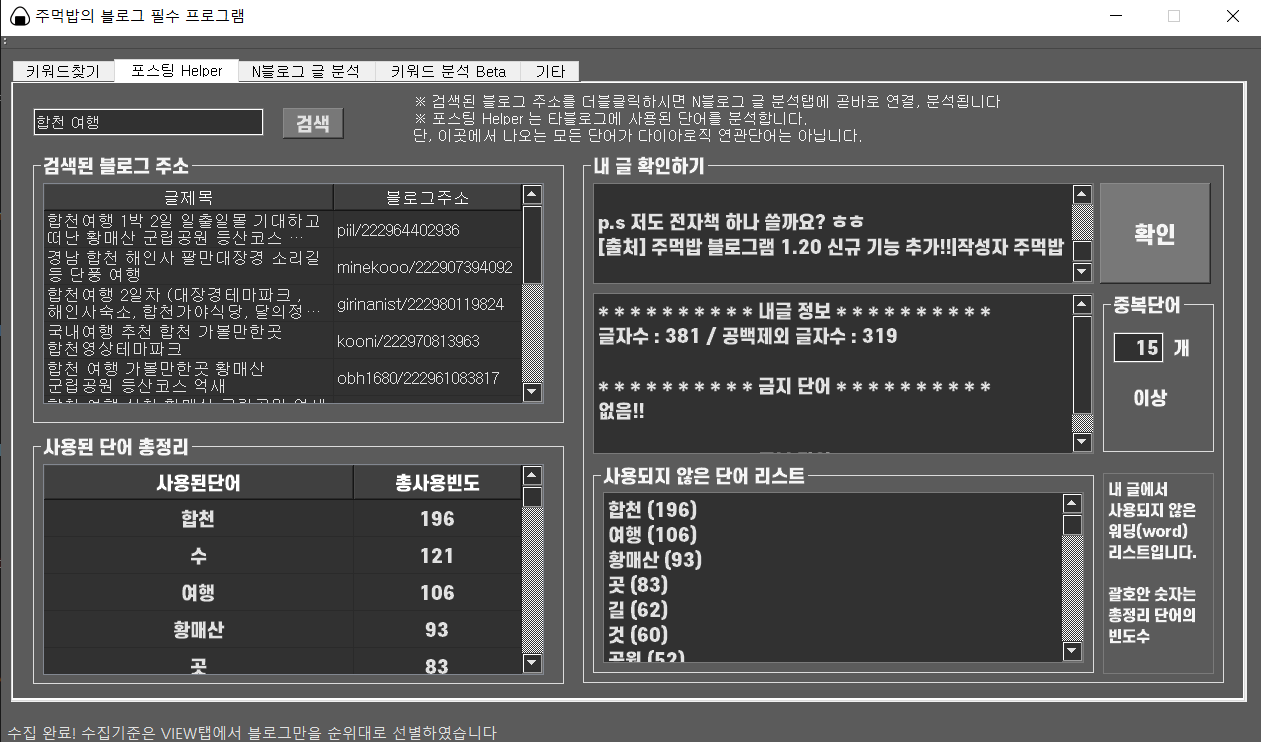
Task: Click the 글자수 : 381 info line
Action: [x=747, y=337]
